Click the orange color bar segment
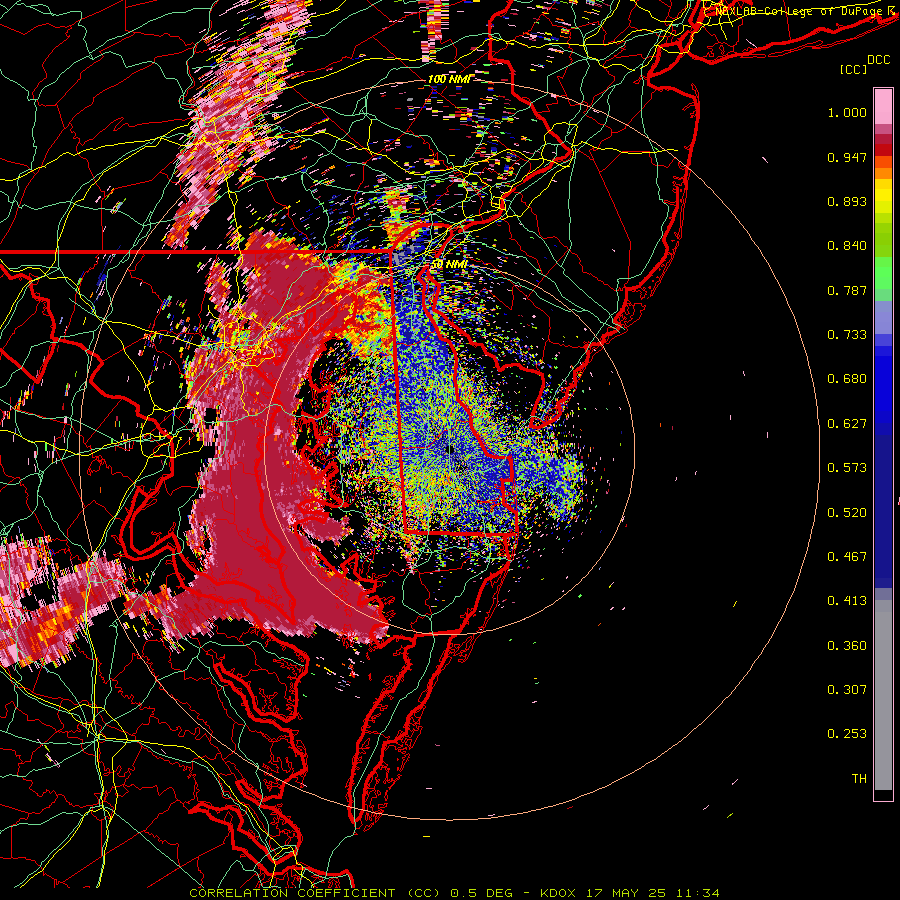Viewport: 900px width, 900px height. tap(883, 173)
